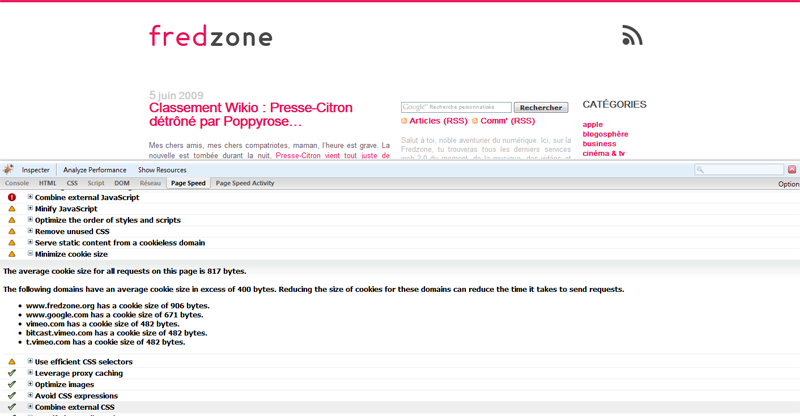This screenshot has width=800, height=416.
Task: Focus the Google custom search field
Action: click(456, 107)
